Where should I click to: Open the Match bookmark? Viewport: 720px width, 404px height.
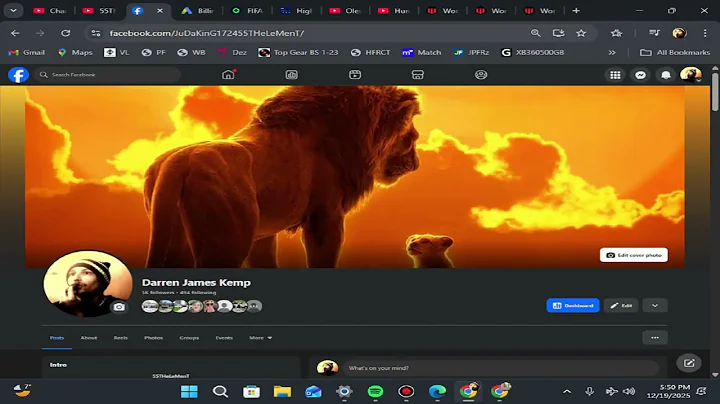coord(422,52)
